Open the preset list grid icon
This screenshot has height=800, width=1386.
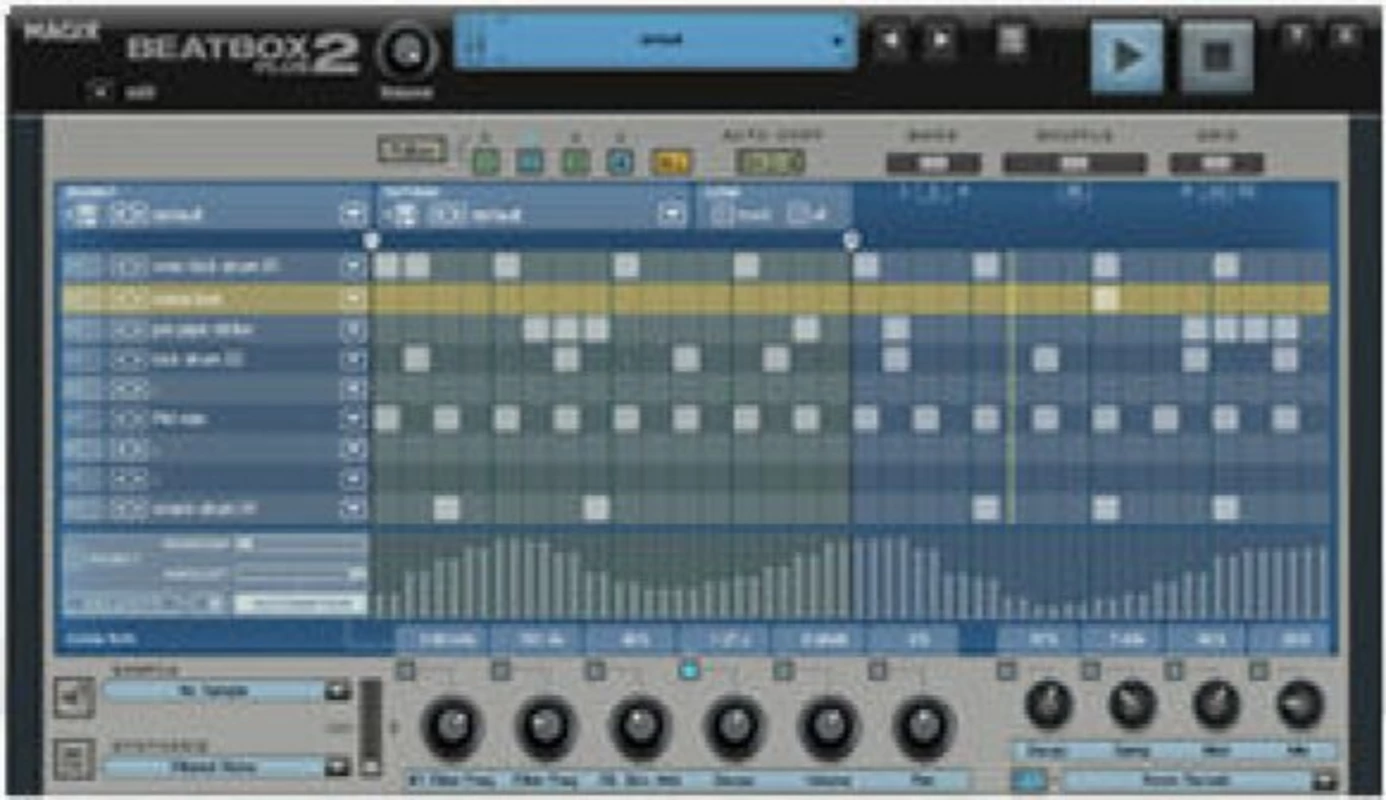[1012, 40]
